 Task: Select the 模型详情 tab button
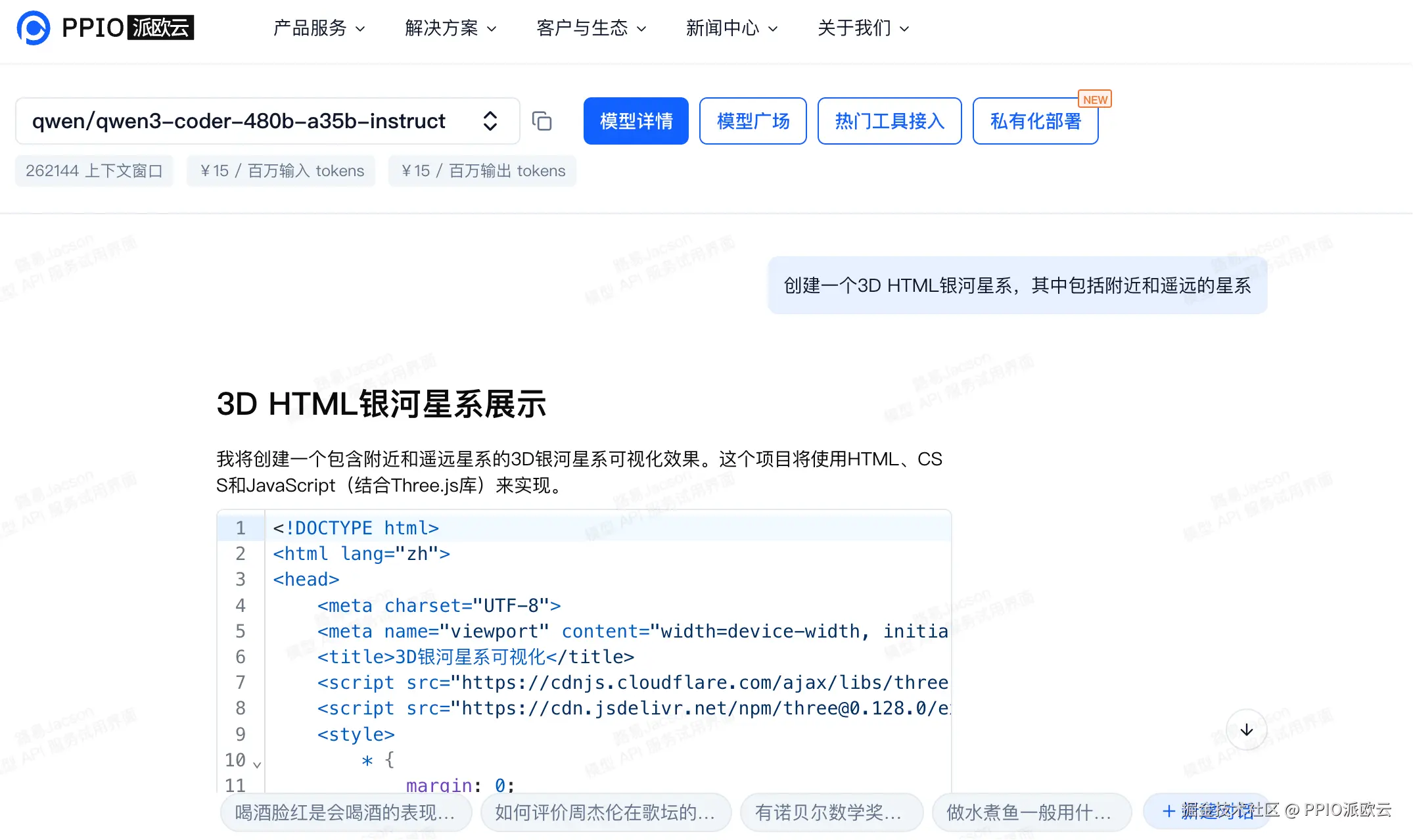tap(636, 121)
